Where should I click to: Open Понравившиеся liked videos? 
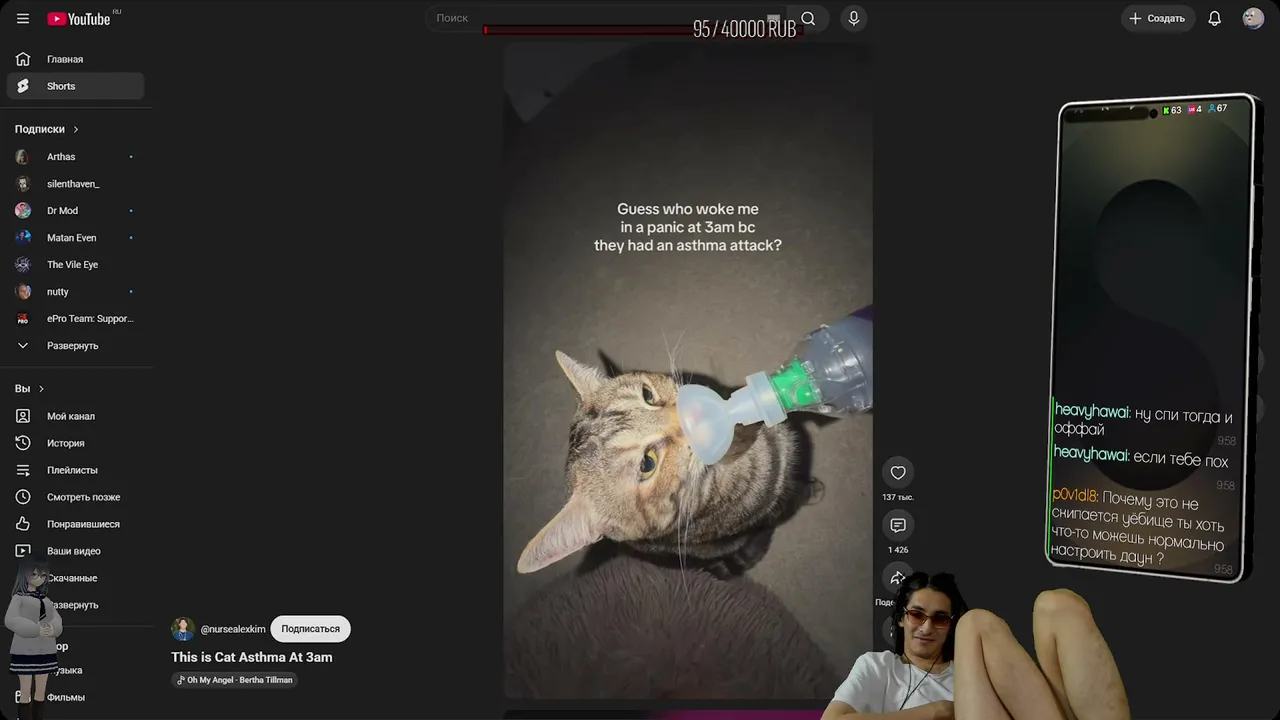76,524
